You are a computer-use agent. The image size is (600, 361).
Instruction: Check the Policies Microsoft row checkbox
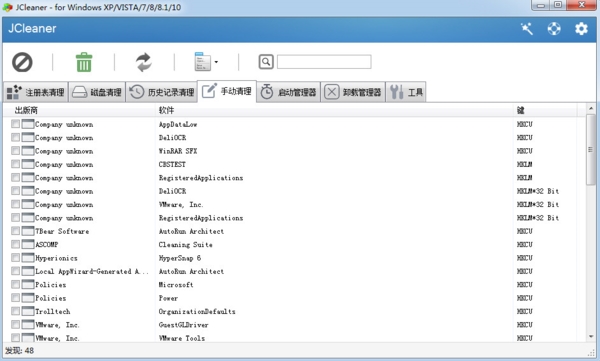[x=15, y=284]
